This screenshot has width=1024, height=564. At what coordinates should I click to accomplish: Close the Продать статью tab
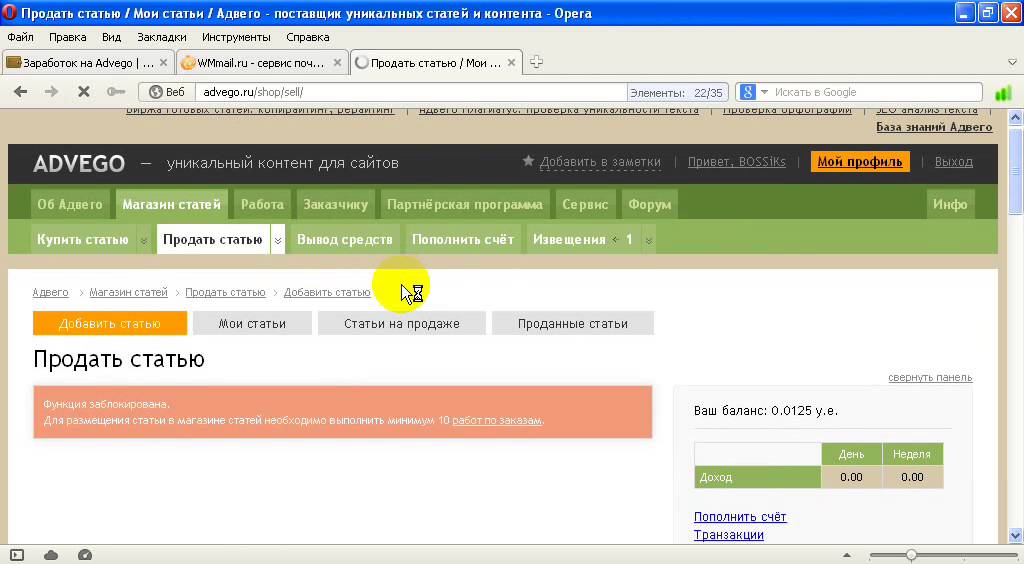click(511, 63)
